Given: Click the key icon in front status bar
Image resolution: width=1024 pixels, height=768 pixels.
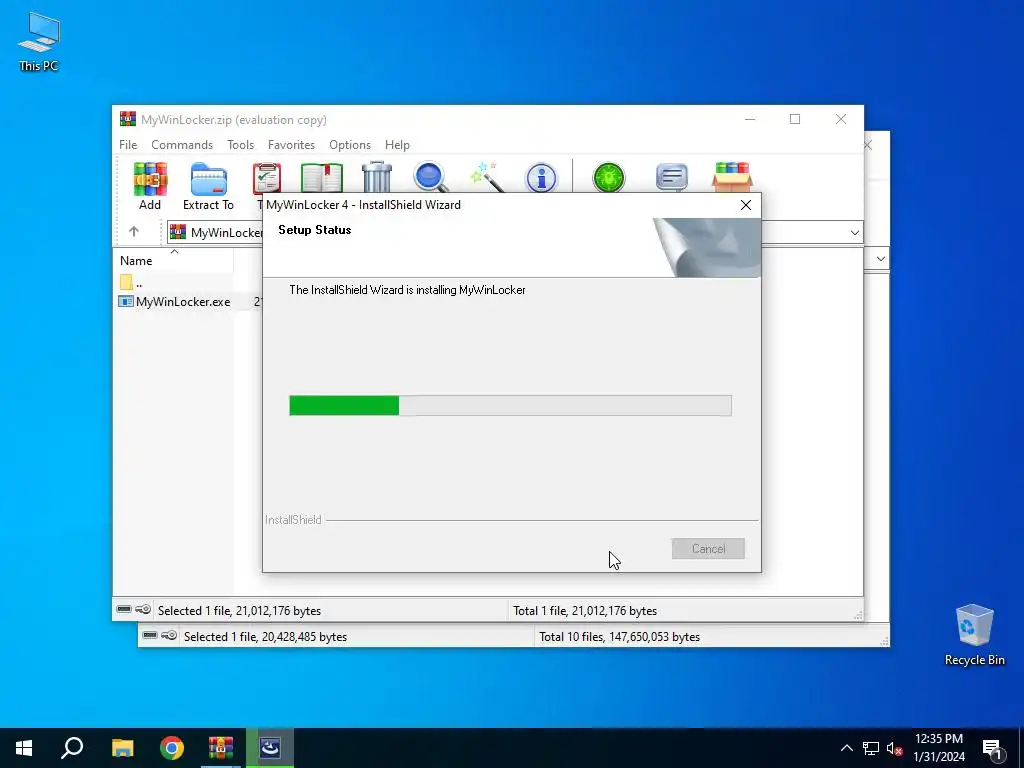Looking at the screenshot, I should click(143, 609).
